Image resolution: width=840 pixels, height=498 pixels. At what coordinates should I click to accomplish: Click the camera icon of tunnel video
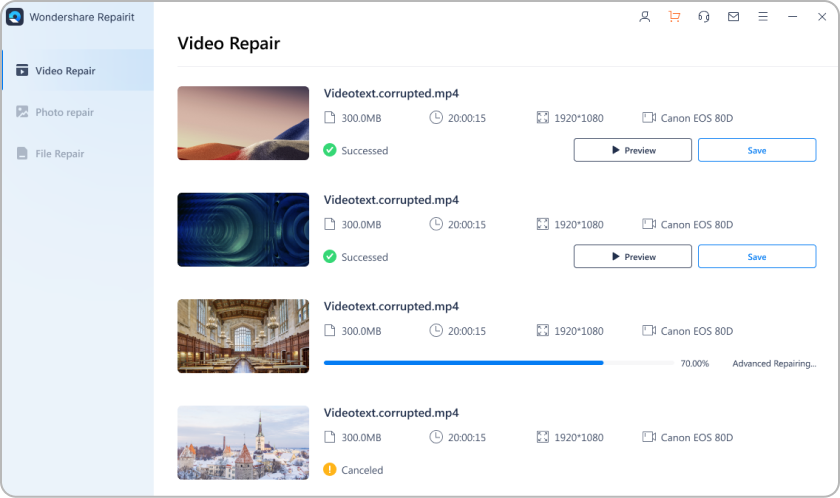[x=649, y=224]
